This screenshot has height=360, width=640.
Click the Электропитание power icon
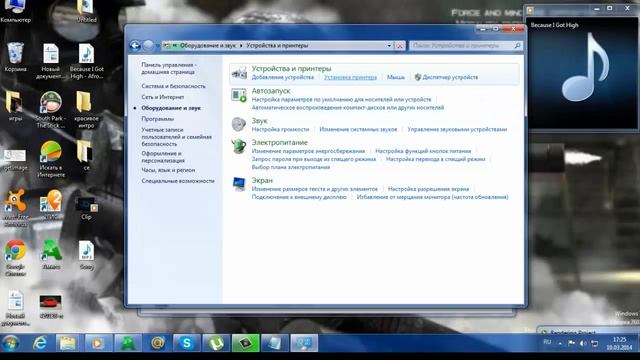click(239, 146)
